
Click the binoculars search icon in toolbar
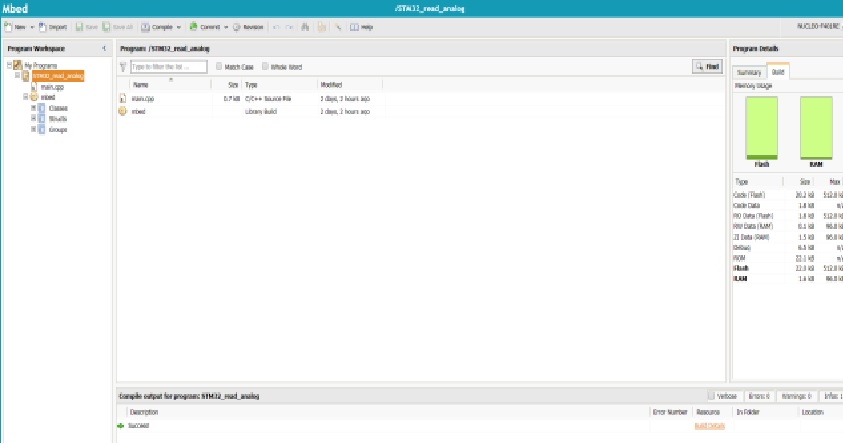pyautogui.click(x=305, y=27)
